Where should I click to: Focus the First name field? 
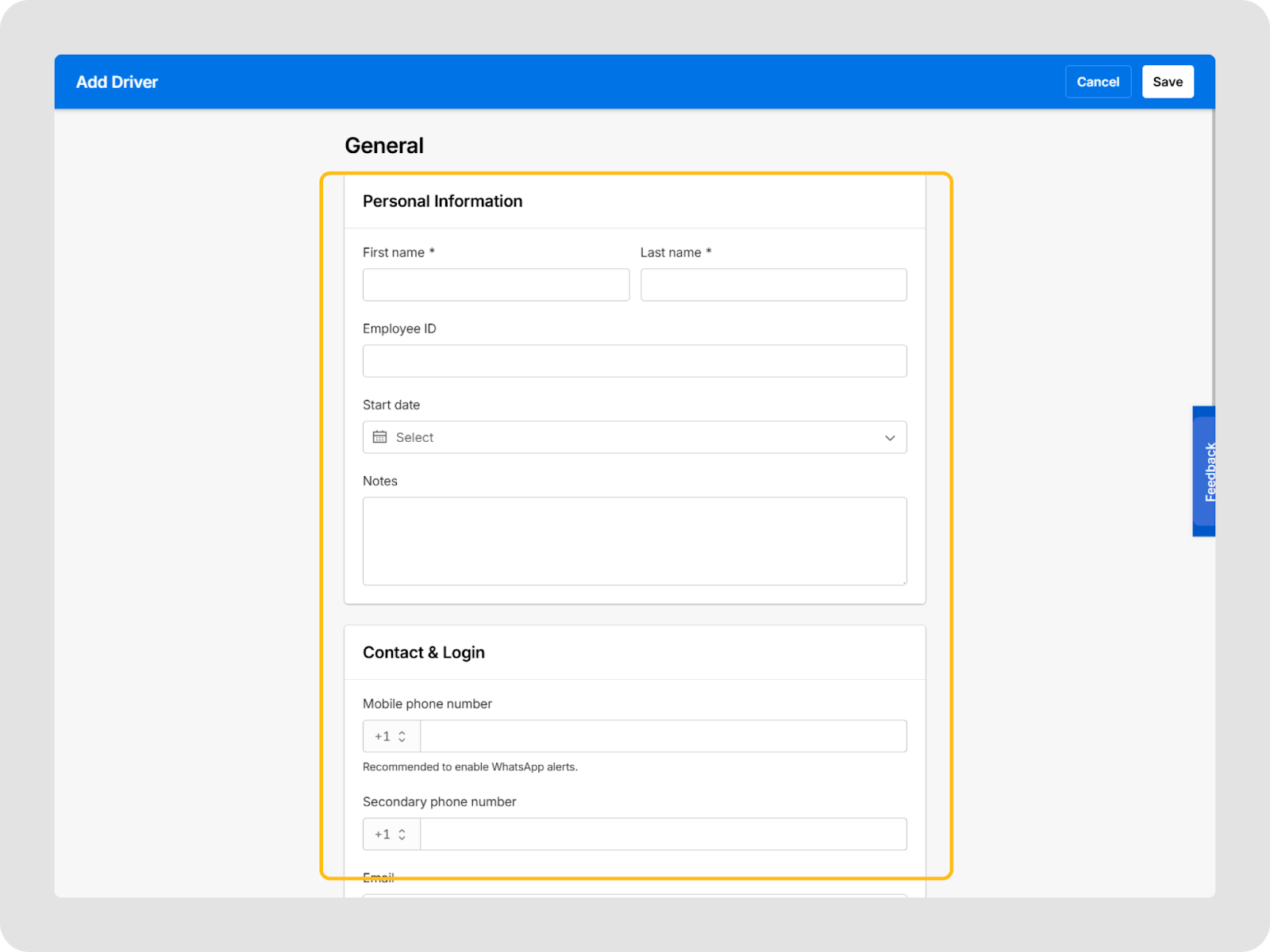496,285
